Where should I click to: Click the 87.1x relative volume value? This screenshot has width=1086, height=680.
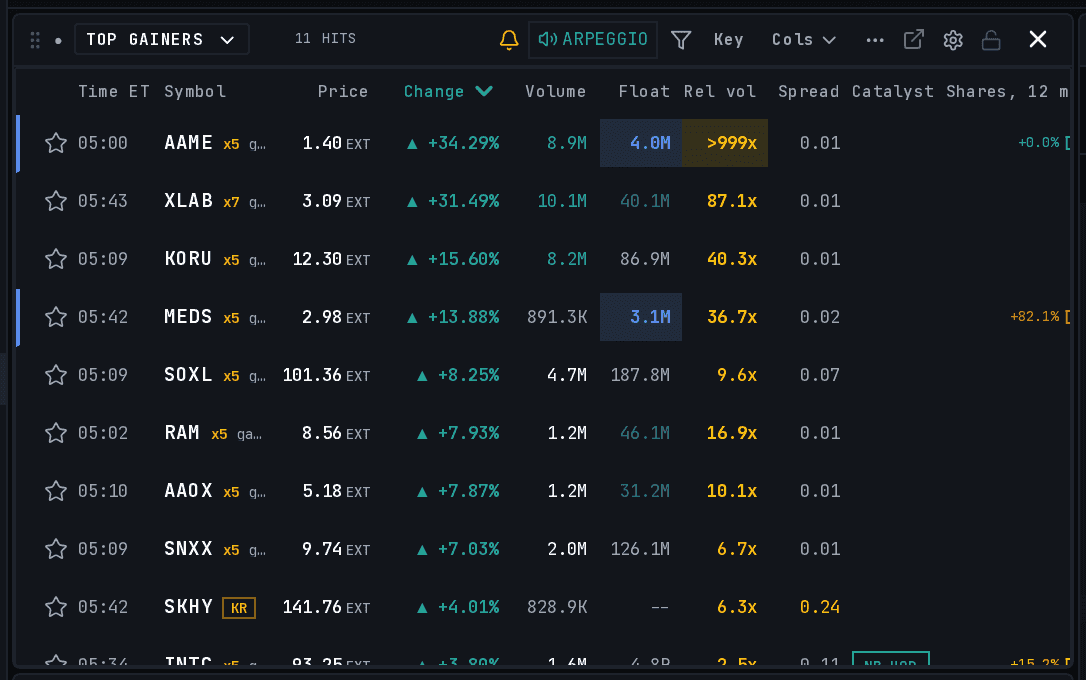coord(731,201)
